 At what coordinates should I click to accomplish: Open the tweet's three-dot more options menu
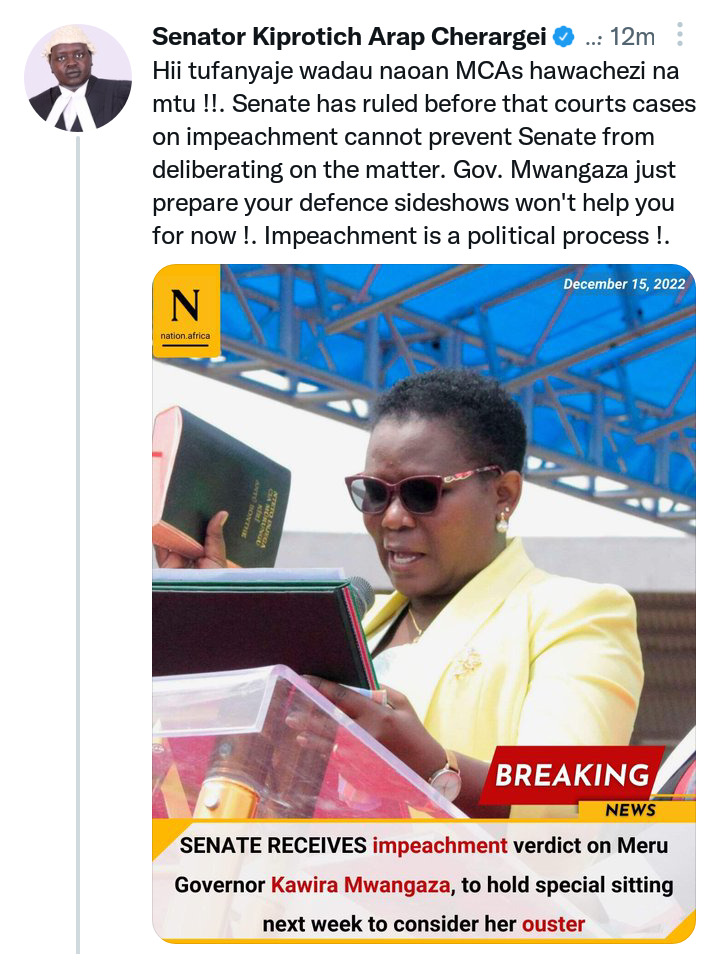point(680,35)
